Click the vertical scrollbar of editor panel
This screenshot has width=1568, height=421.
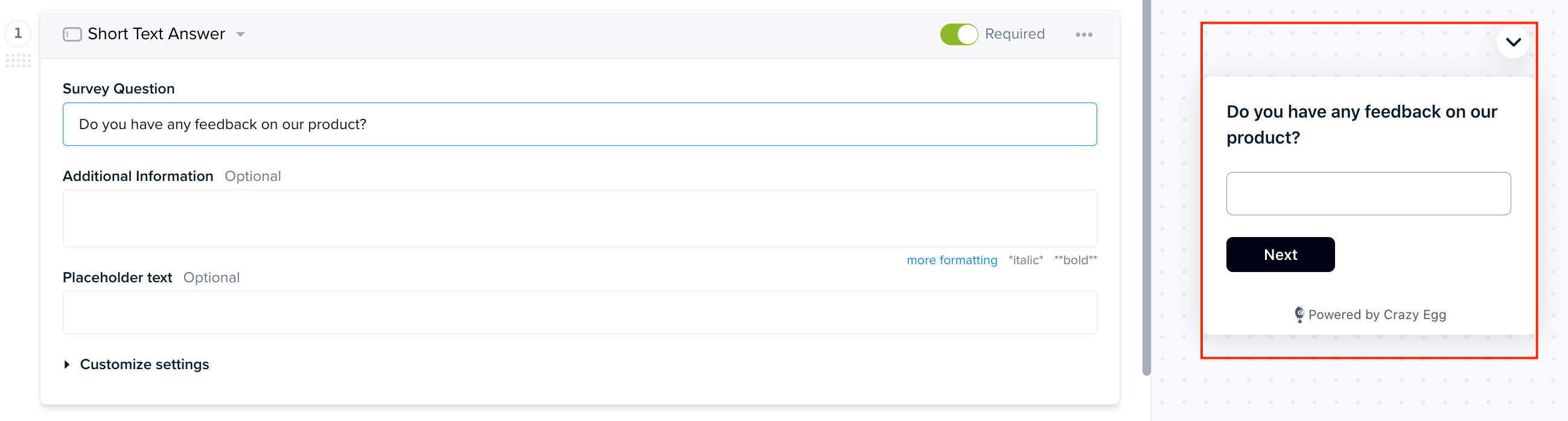1147,189
